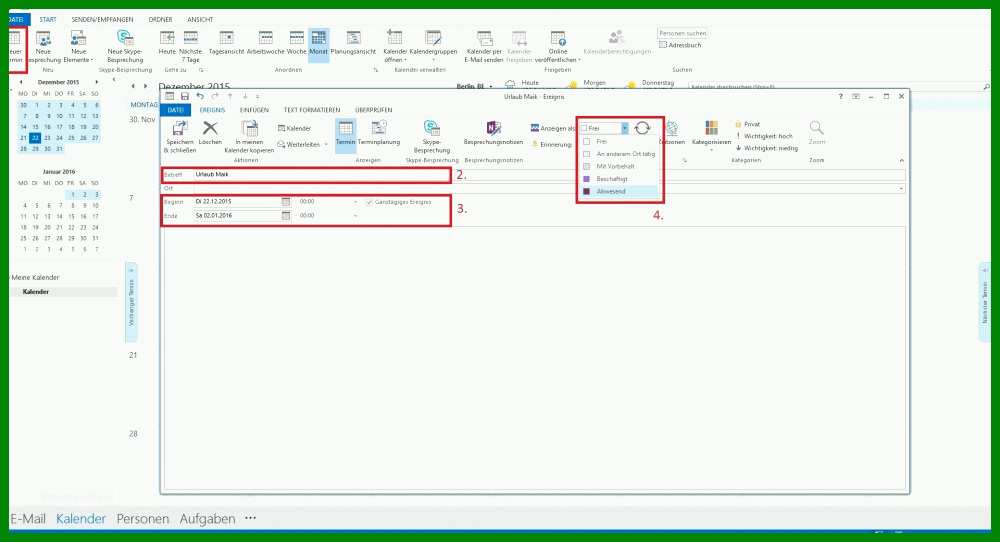Open ANSICHT tab in main window
Image resolution: width=1000 pixels, height=542 pixels.
pos(200,20)
